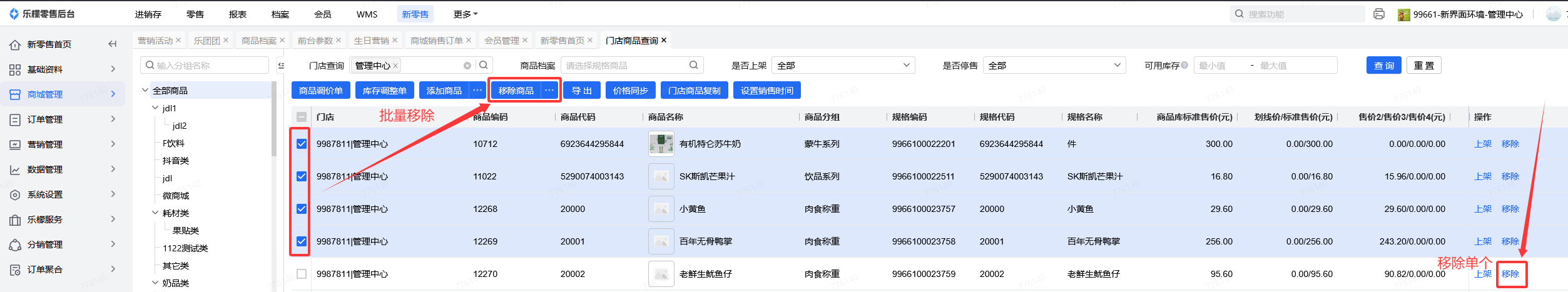The height and width of the screenshot is (292, 1568).
Task: Remove the 管理中心 tag from store query
Action: pyautogui.click(x=395, y=66)
